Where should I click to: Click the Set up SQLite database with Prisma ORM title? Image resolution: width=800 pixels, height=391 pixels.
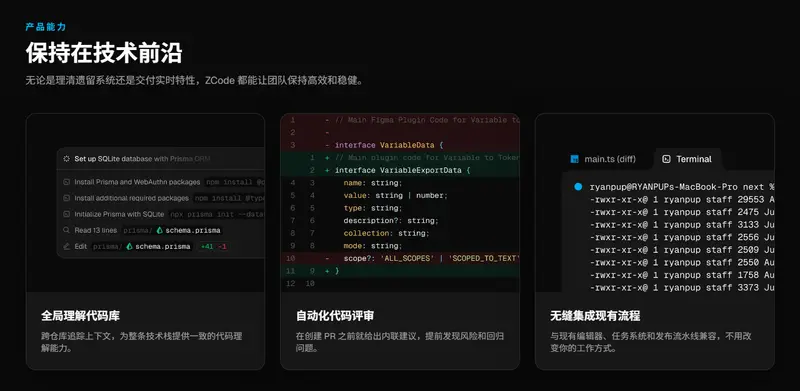(142, 159)
